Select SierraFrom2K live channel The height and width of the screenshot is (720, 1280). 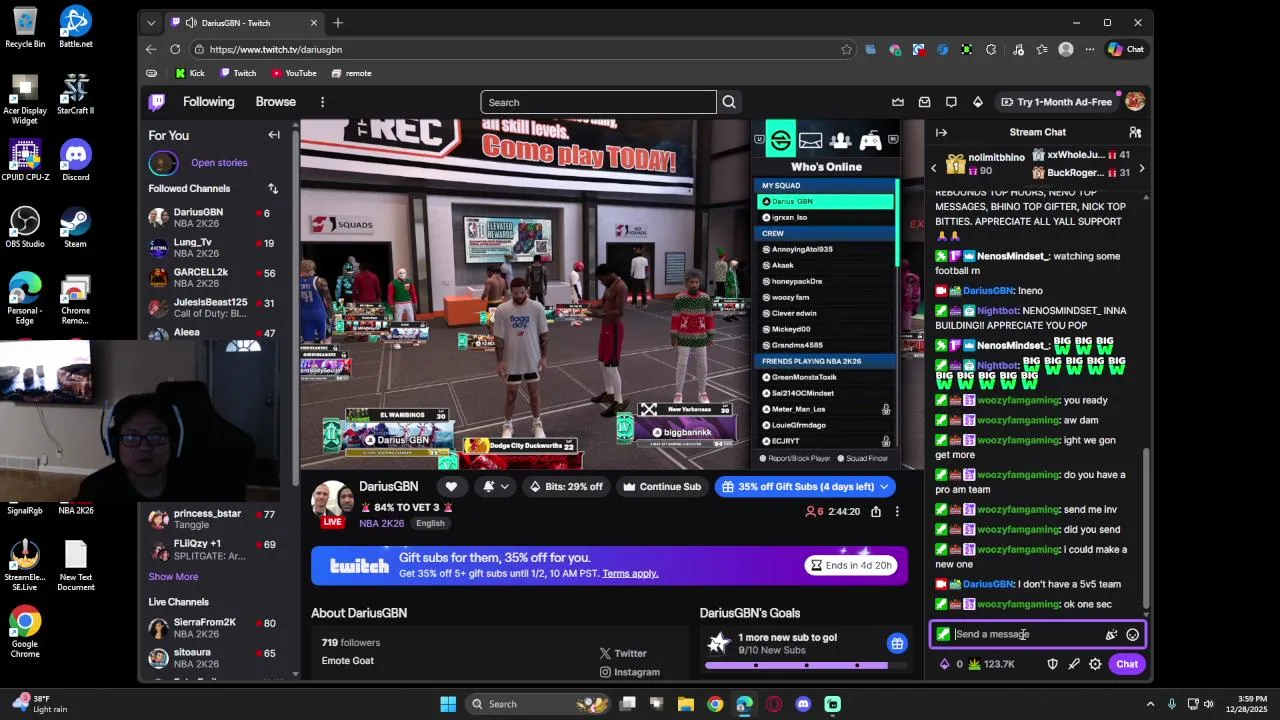pos(212,628)
